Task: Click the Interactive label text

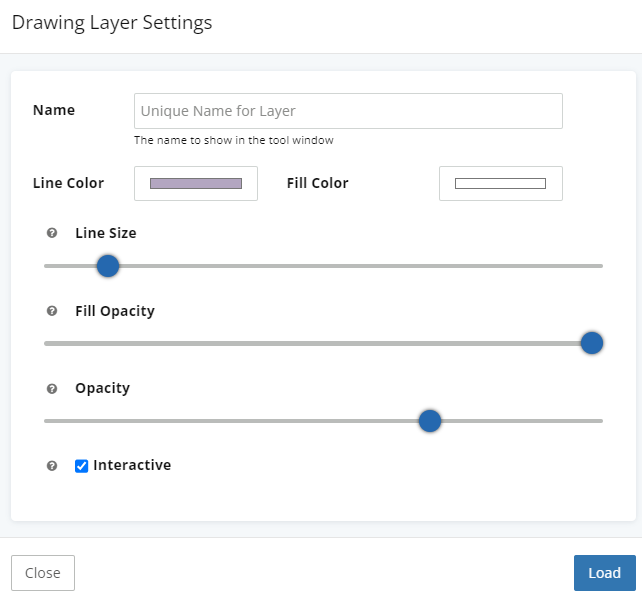Action: tap(132, 465)
